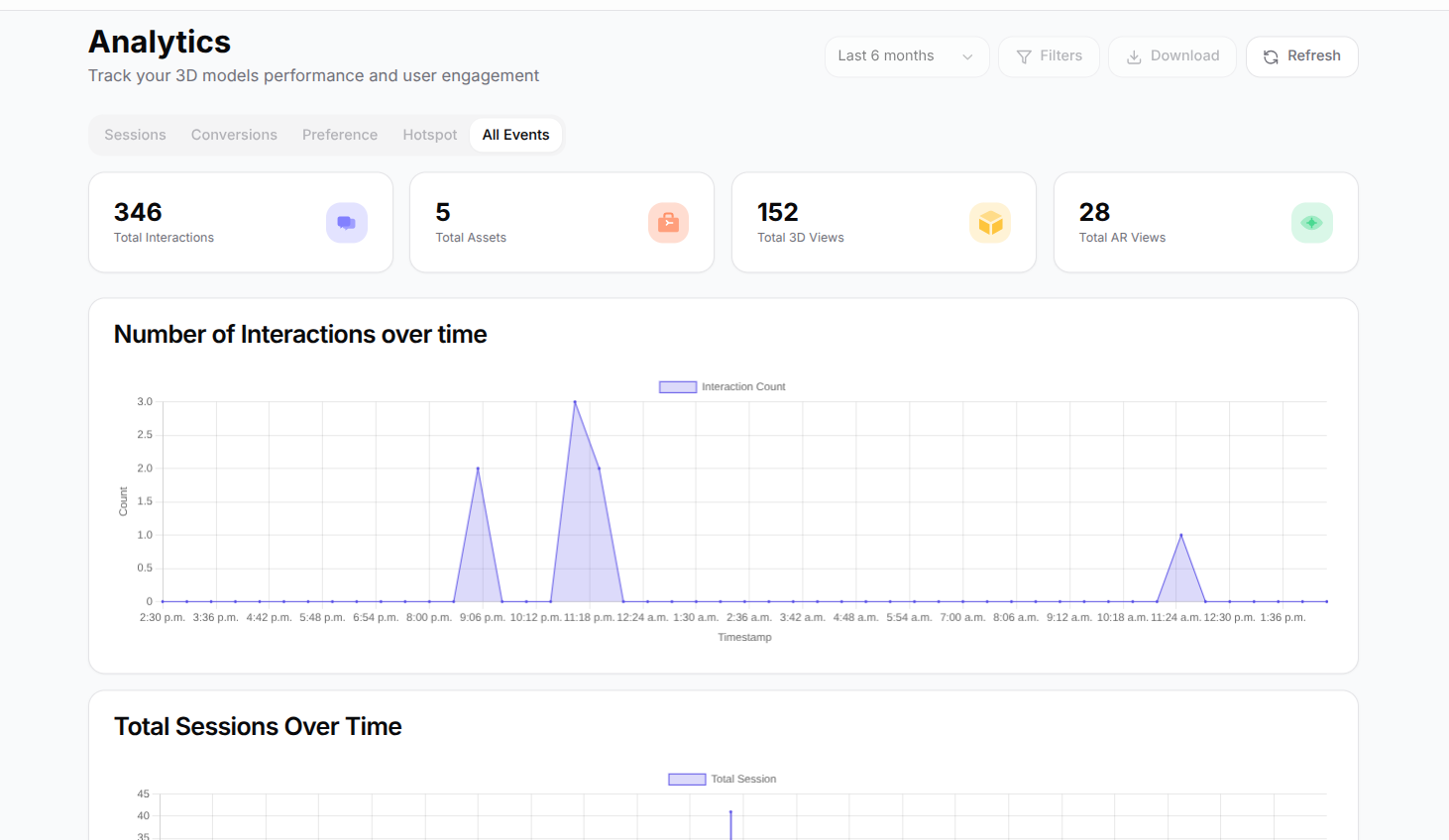This screenshot has height=840, width=1449.
Task: Click the Analytics page title
Action: 160,42
